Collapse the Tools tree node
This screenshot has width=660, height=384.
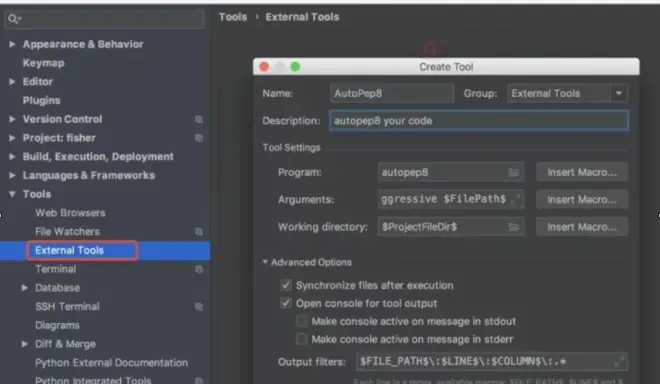[x=12, y=194]
